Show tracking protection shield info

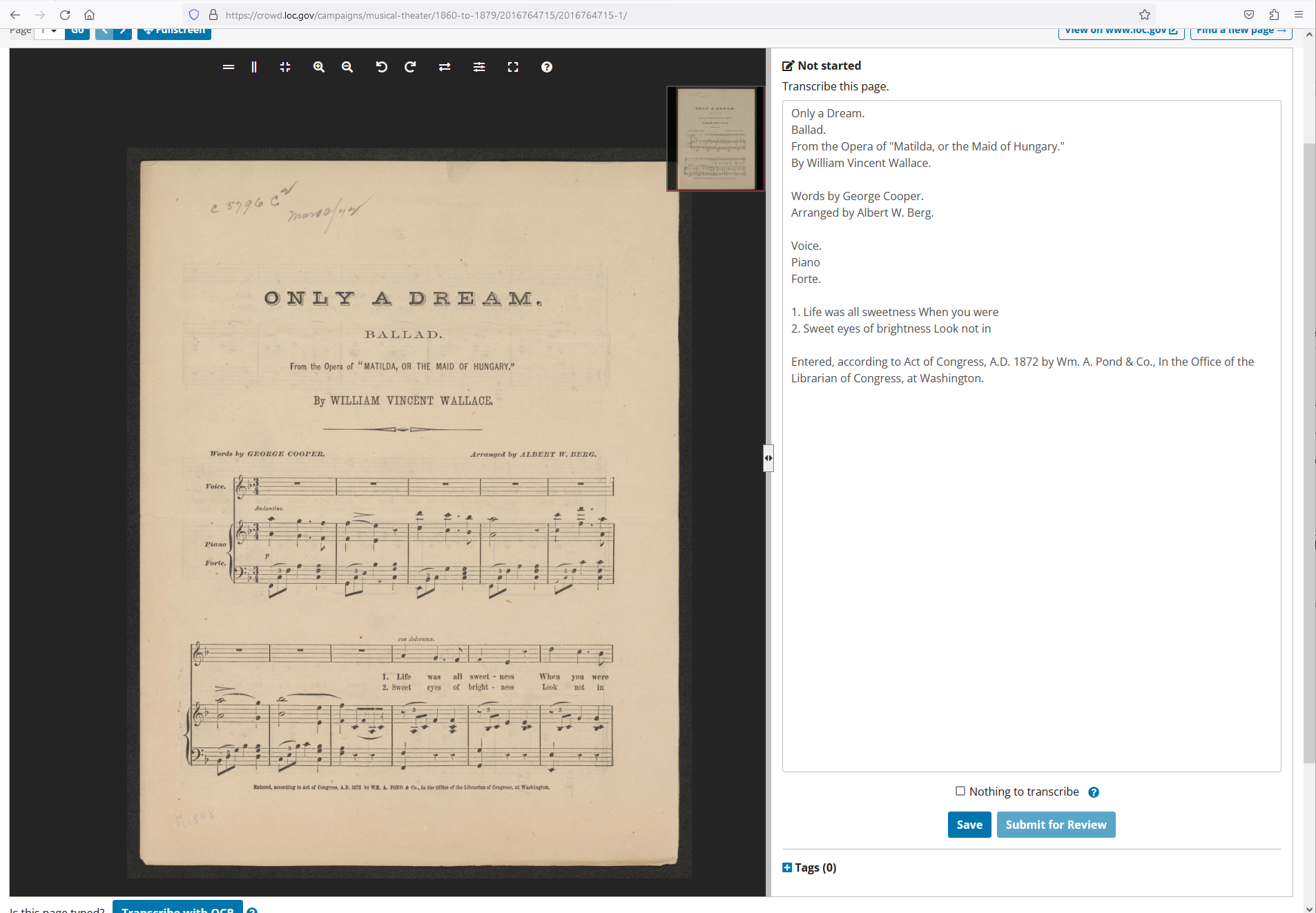[194, 14]
